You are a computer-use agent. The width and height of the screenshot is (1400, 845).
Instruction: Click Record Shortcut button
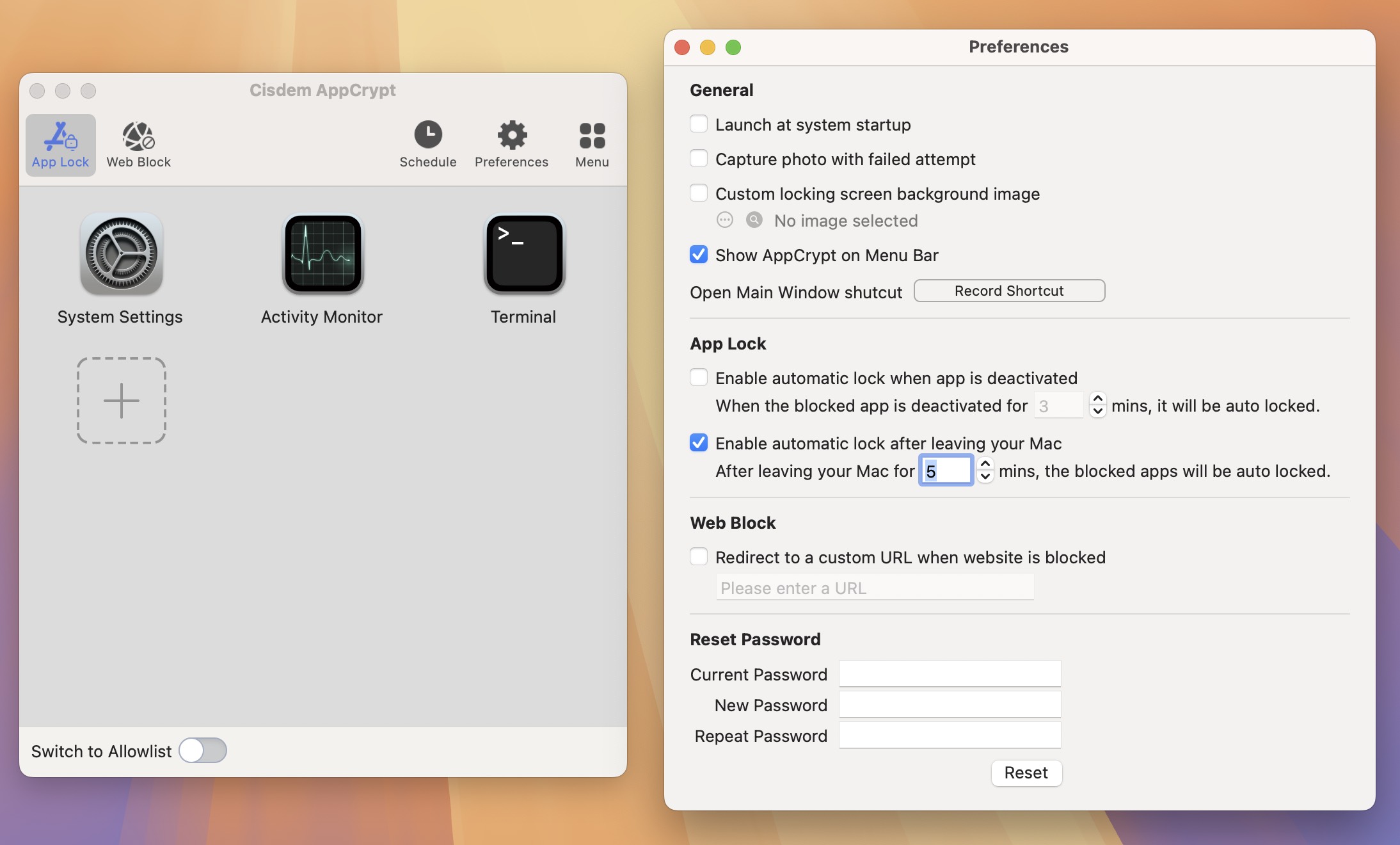[1009, 291]
